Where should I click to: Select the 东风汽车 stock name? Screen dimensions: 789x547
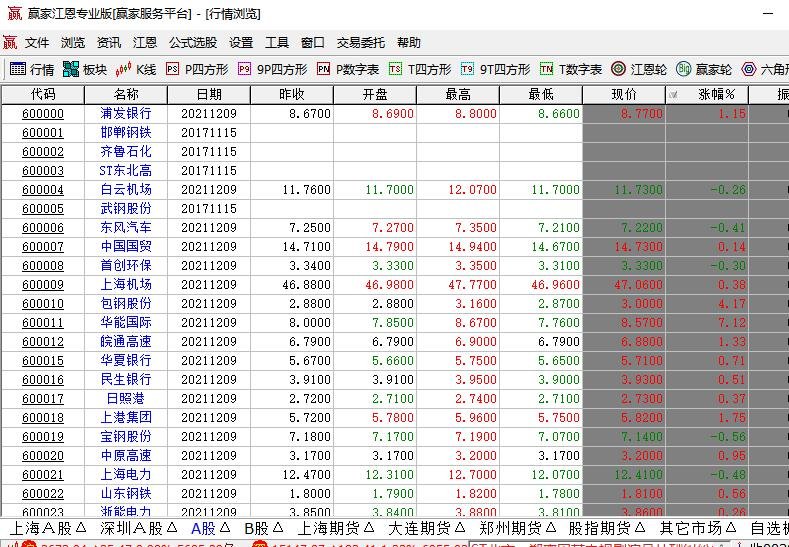(x=126, y=227)
